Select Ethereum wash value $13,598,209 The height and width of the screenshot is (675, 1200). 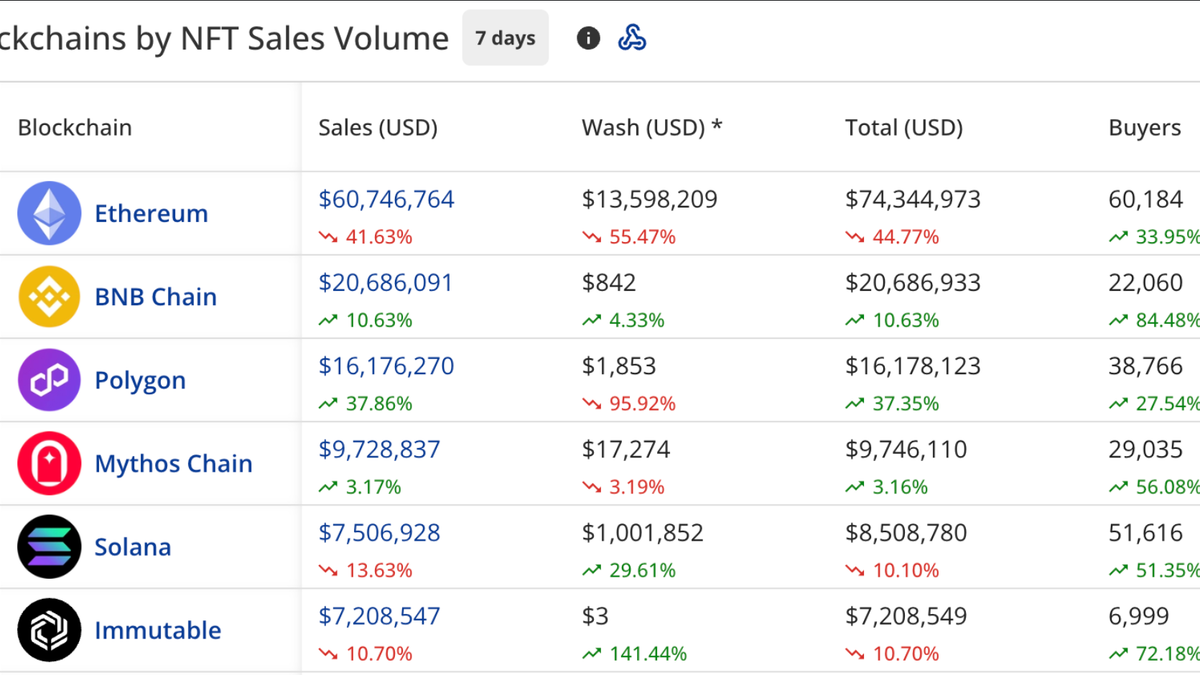click(x=650, y=199)
